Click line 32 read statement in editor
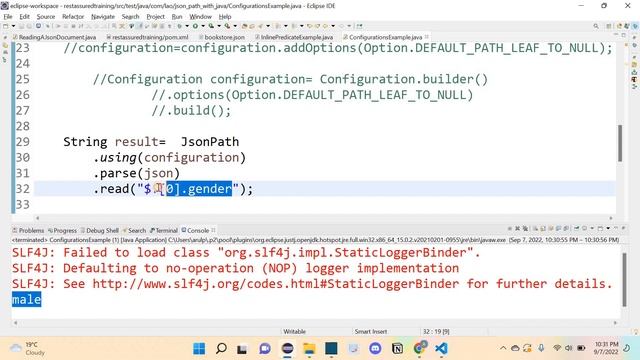The image size is (640, 360). 173,189
